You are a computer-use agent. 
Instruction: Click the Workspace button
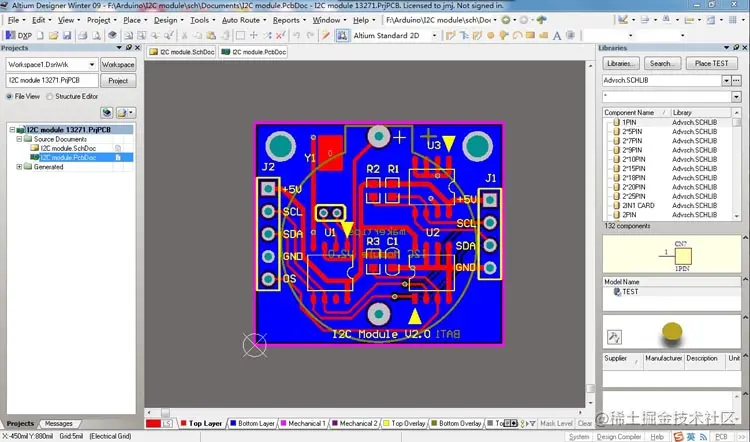pyautogui.click(x=118, y=65)
